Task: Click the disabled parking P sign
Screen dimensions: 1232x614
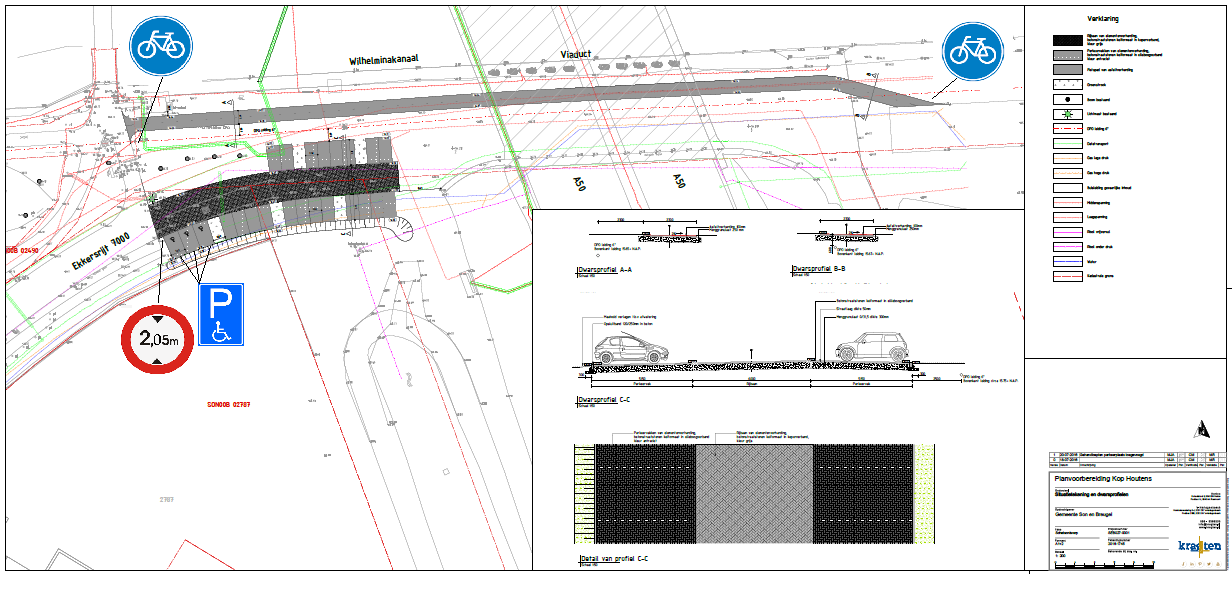Action: [x=221, y=315]
